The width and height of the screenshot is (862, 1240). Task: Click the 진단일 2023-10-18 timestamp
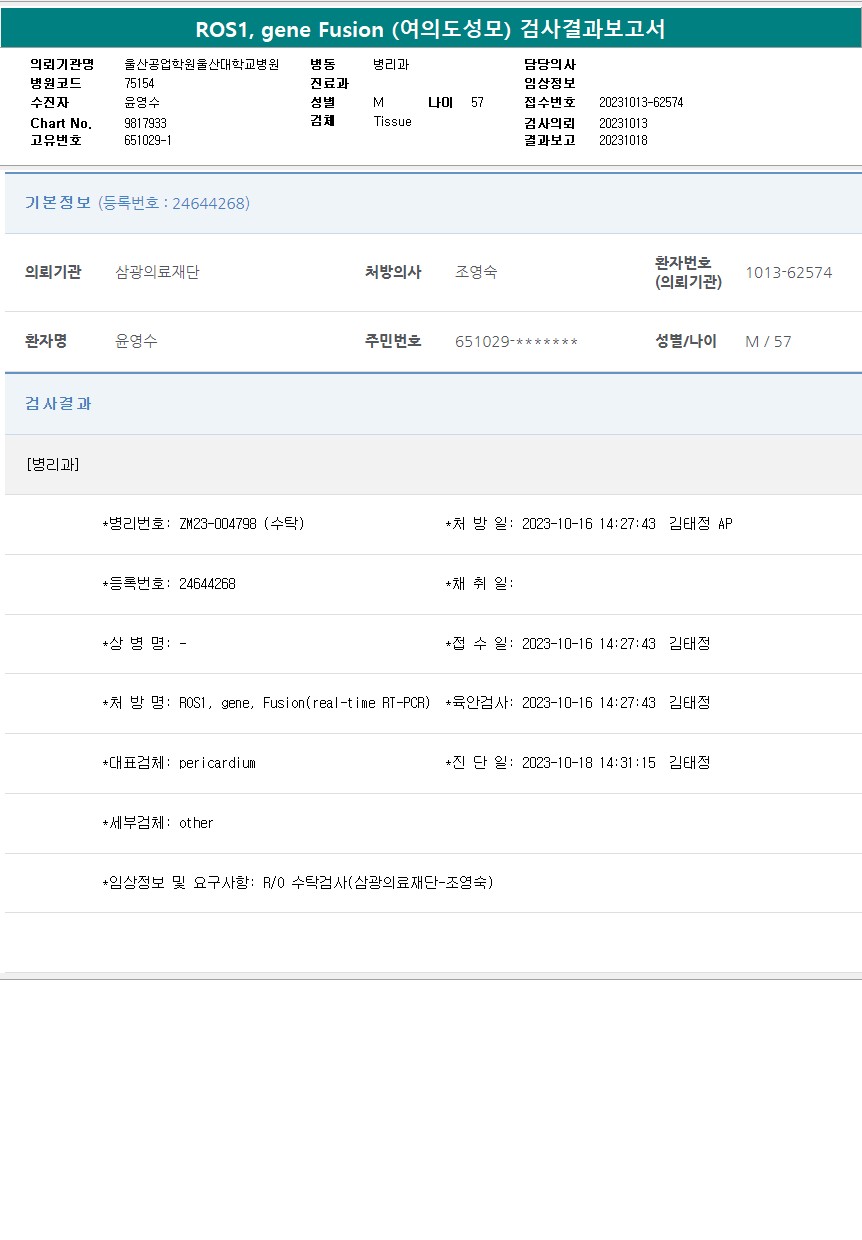580,763
